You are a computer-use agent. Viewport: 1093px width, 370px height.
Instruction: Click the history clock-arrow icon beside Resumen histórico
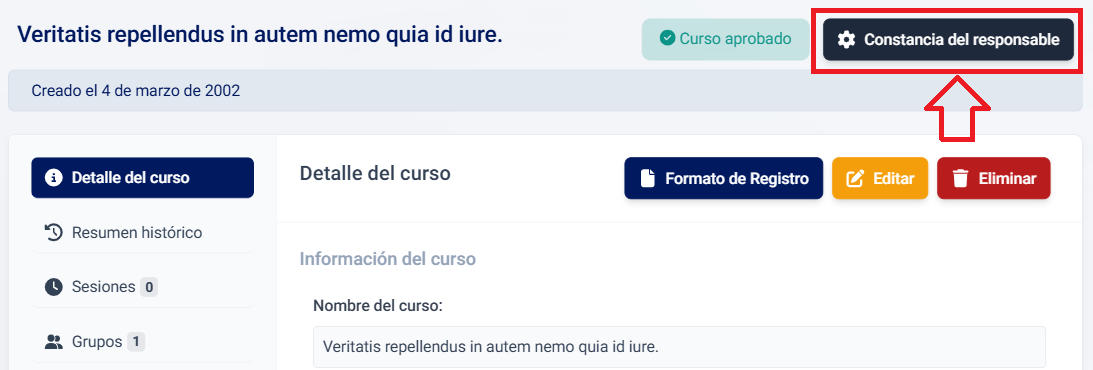(54, 232)
